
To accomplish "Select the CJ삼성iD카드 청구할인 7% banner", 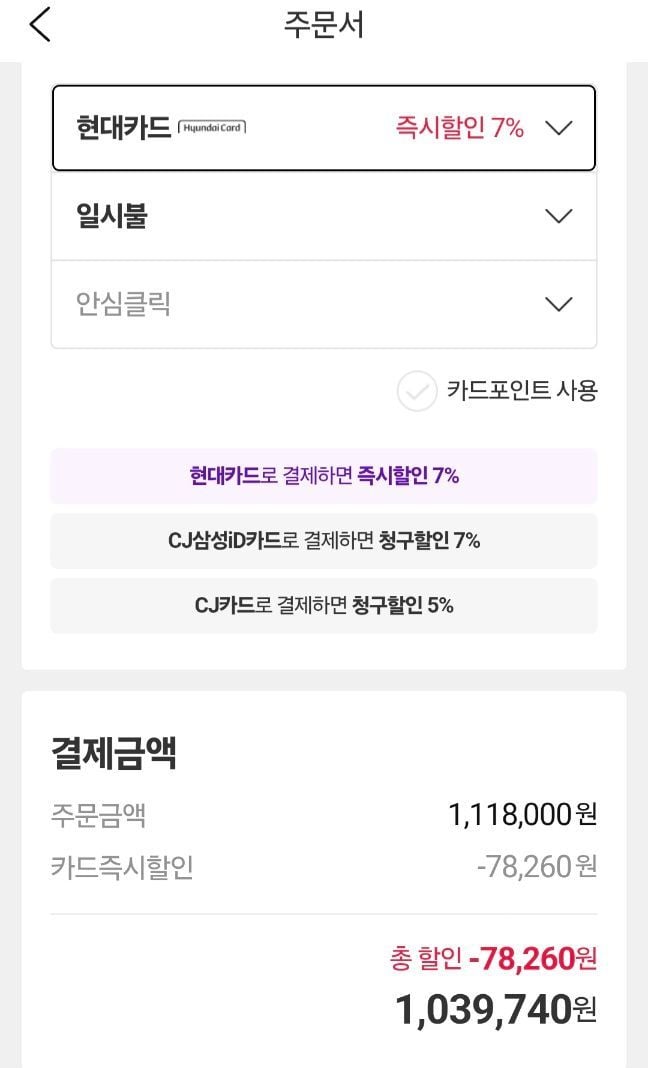I will [x=324, y=541].
